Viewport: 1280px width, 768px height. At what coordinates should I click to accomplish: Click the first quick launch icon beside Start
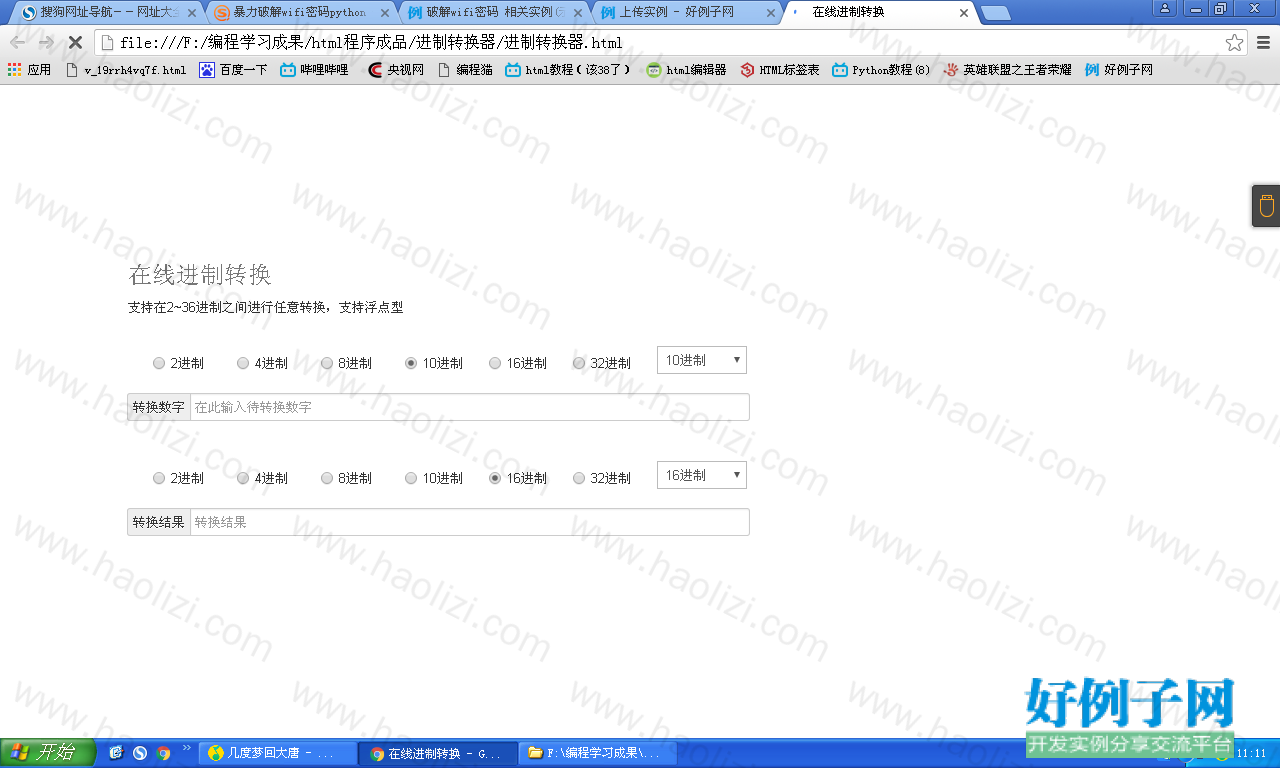[116, 753]
